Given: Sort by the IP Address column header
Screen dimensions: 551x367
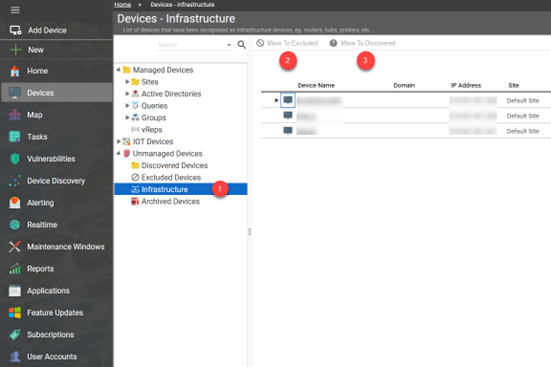Looking at the screenshot, I should pyautogui.click(x=466, y=85).
